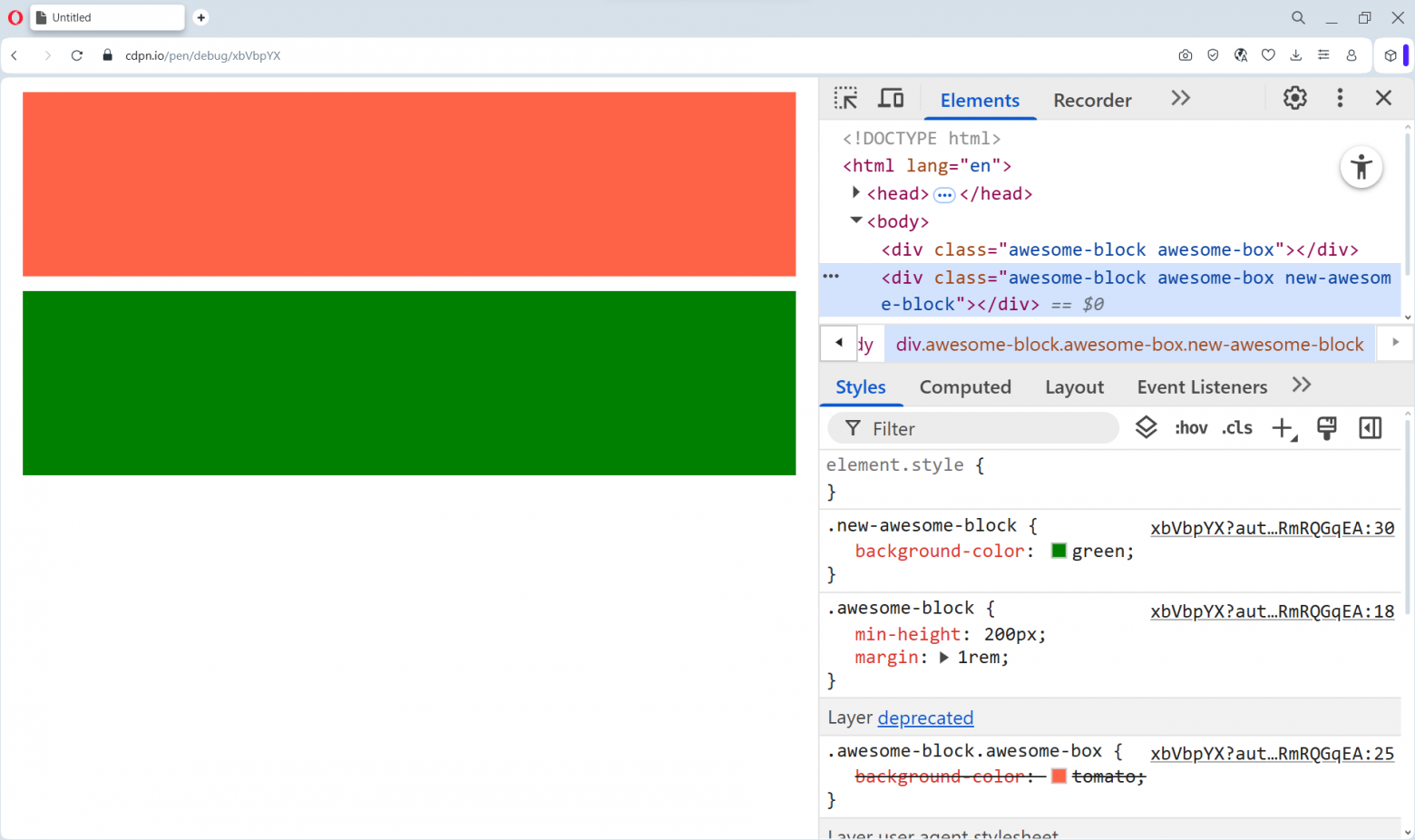The width and height of the screenshot is (1415, 840).
Task: Switch to the Computed tab
Action: coord(965,386)
